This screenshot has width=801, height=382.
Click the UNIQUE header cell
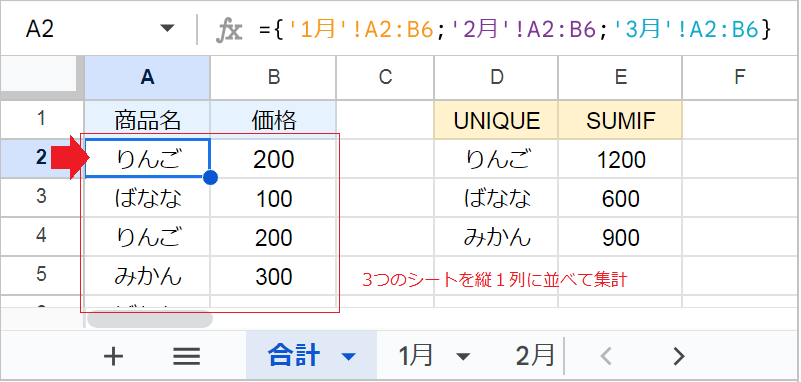pyautogui.click(x=496, y=120)
